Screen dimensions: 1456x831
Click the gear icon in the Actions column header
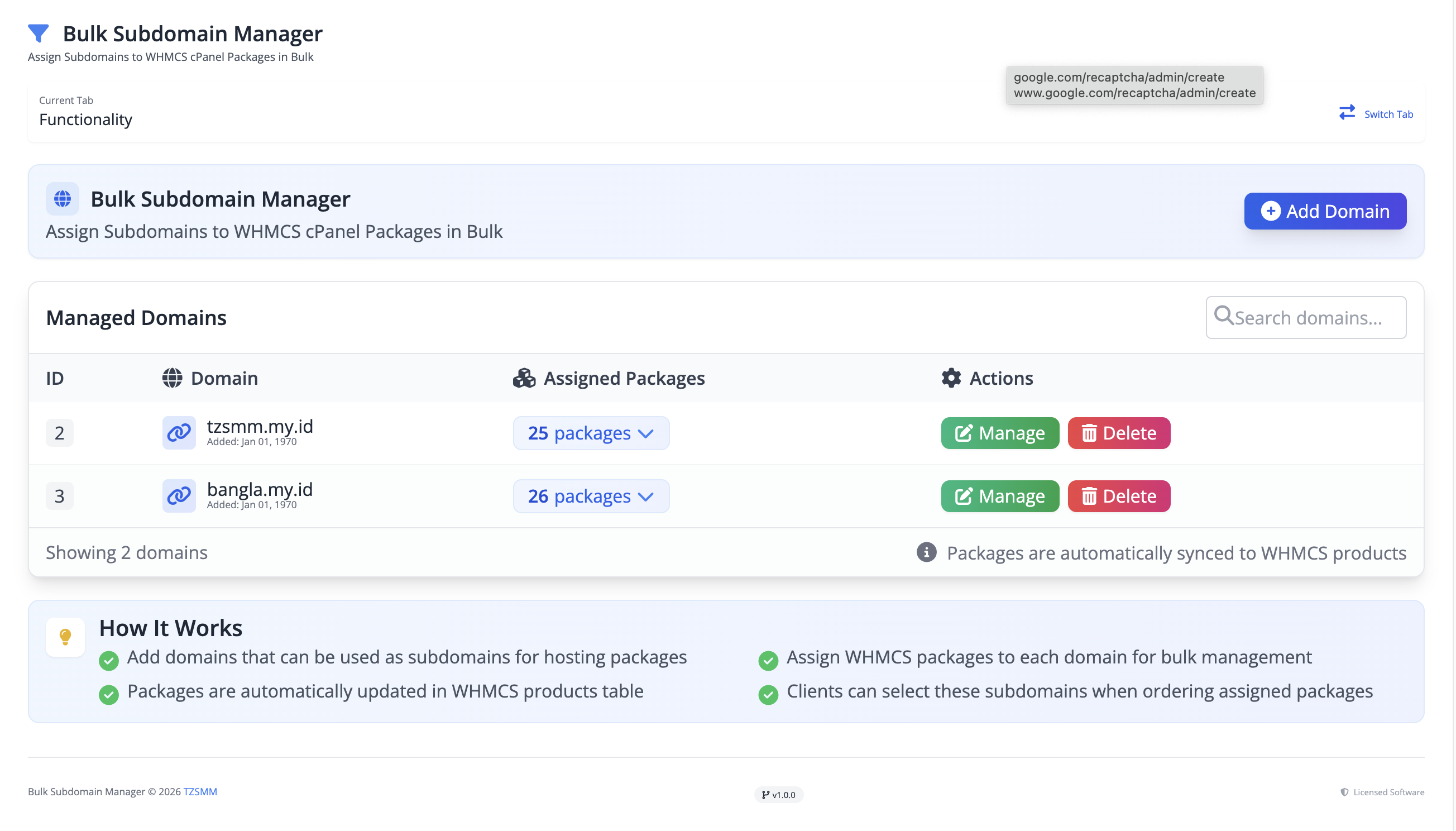coord(950,378)
